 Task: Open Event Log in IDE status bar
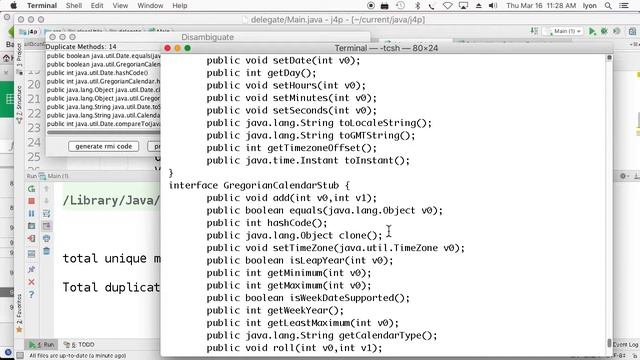[624, 344]
